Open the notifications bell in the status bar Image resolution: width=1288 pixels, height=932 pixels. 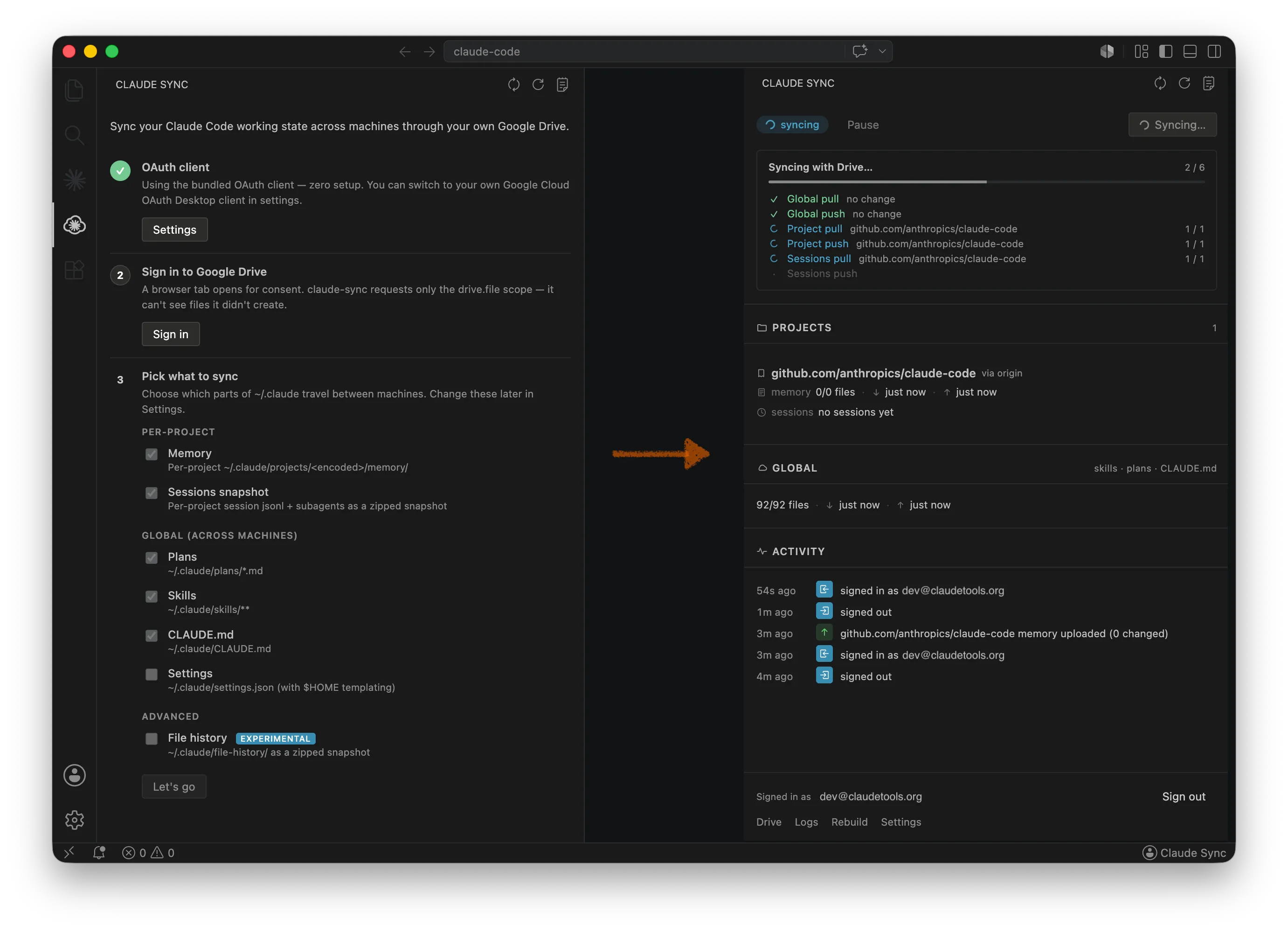99,853
